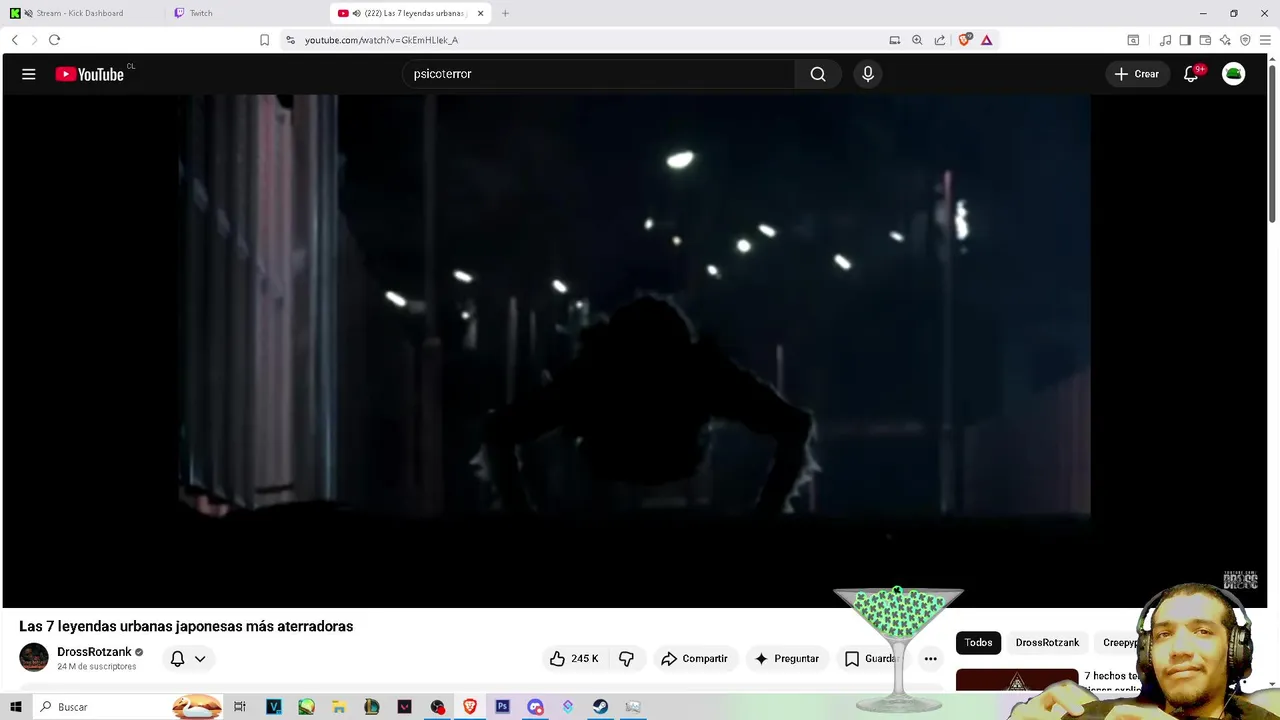Viewport: 1280px width, 720px height.
Task: Open Brave Leo AI sparkle icon
Action: click(1225, 40)
